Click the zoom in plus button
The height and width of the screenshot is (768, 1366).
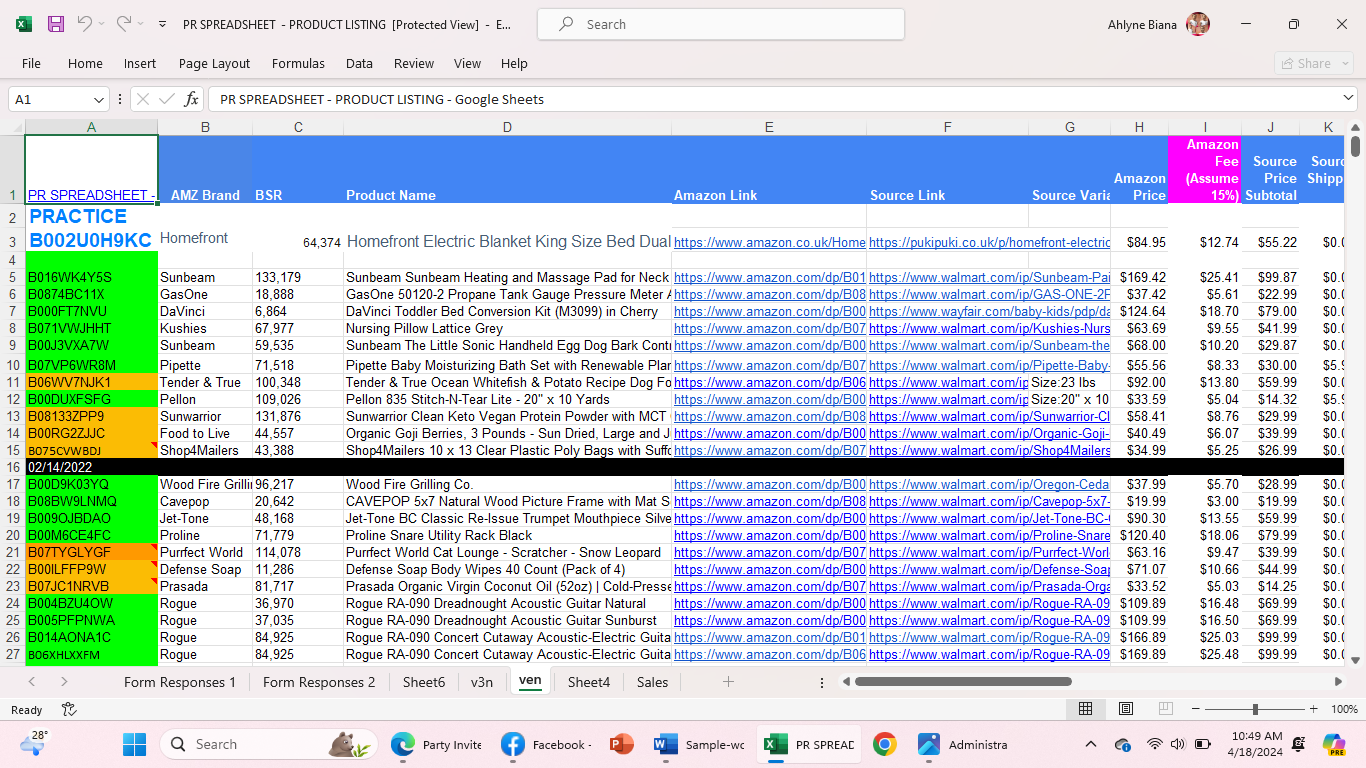pyautogui.click(x=1313, y=709)
